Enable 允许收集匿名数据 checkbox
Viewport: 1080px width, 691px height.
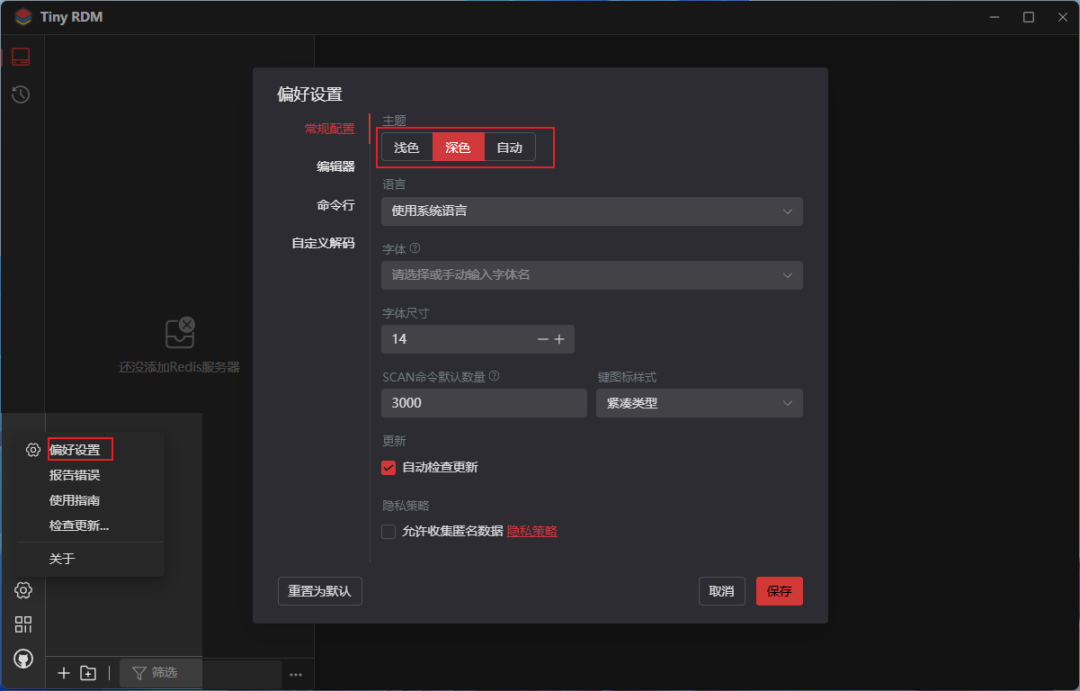point(388,532)
